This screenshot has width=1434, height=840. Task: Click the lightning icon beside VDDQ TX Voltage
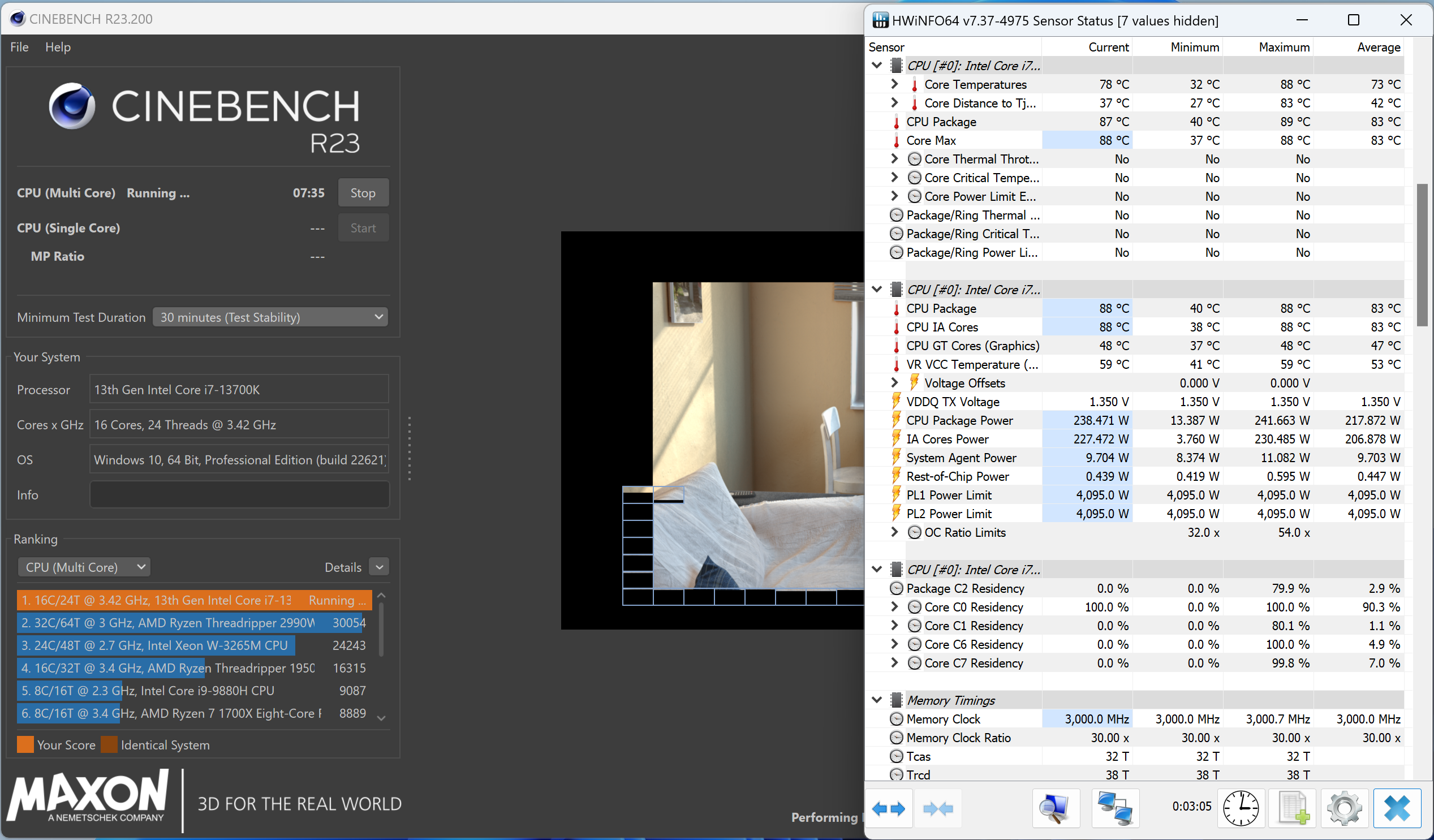[896, 401]
